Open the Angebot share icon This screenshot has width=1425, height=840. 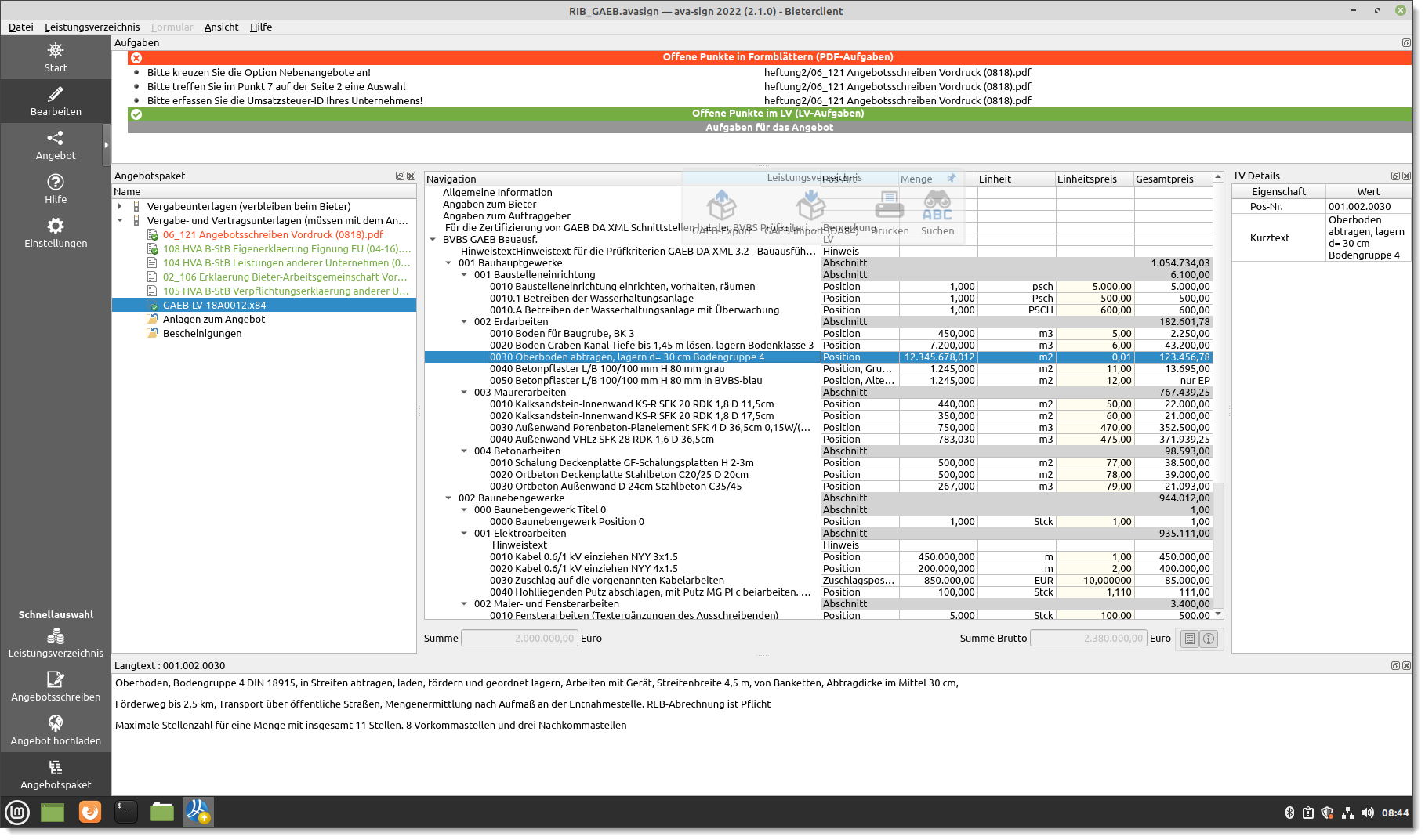point(56,139)
